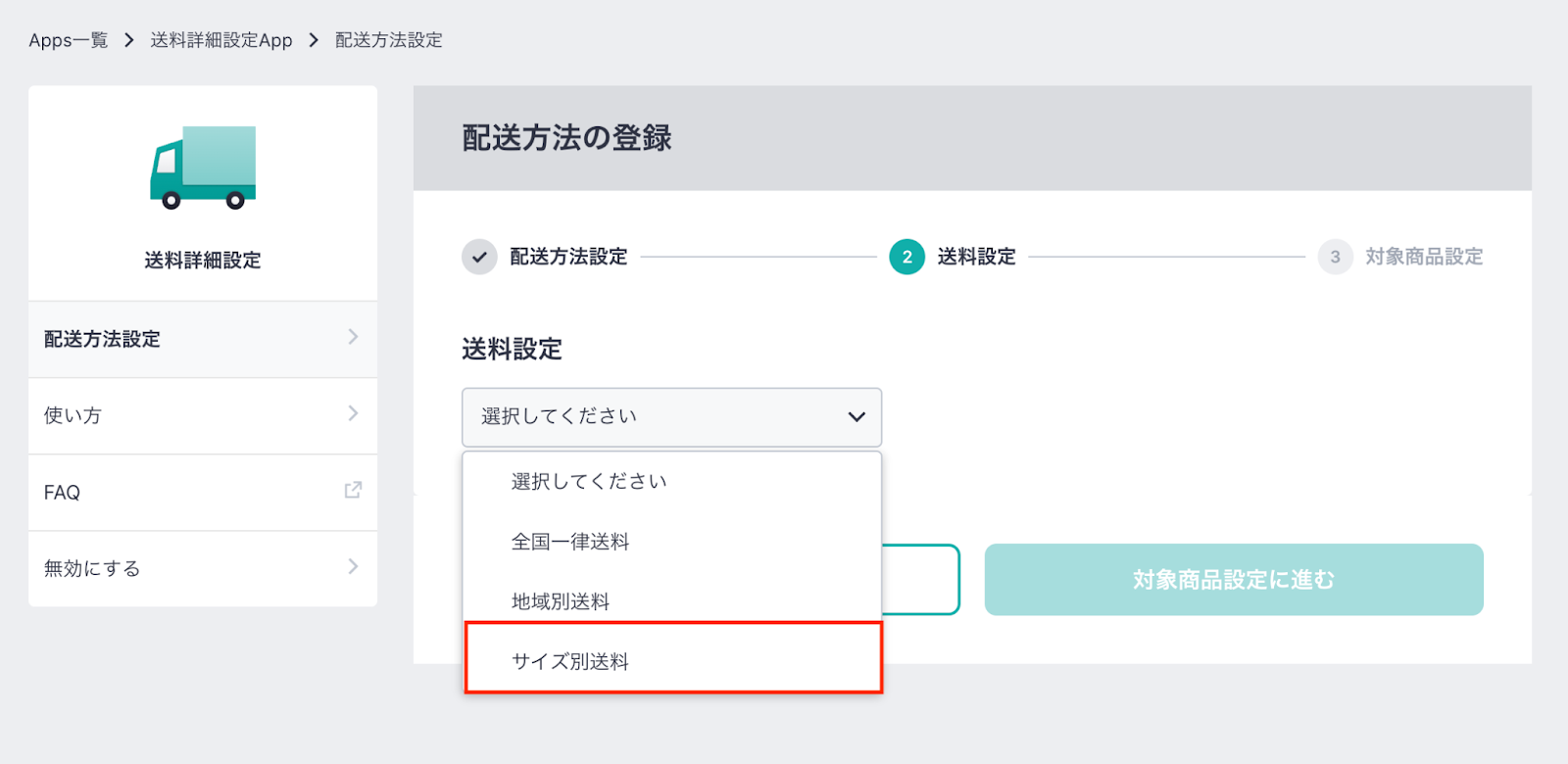This screenshot has width=1568, height=764.
Task: Open the 送料設定 dropdown arrow
Action: 857,417
